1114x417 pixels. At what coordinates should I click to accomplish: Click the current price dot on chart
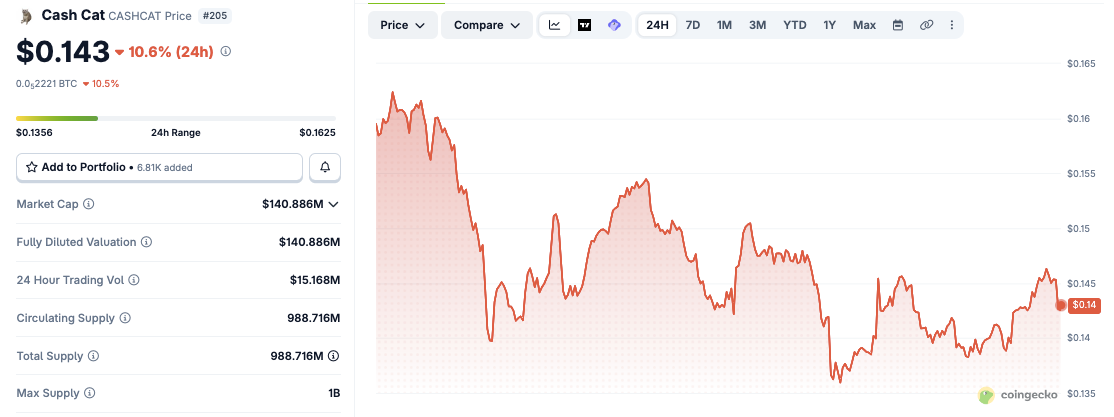click(x=1061, y=305)
